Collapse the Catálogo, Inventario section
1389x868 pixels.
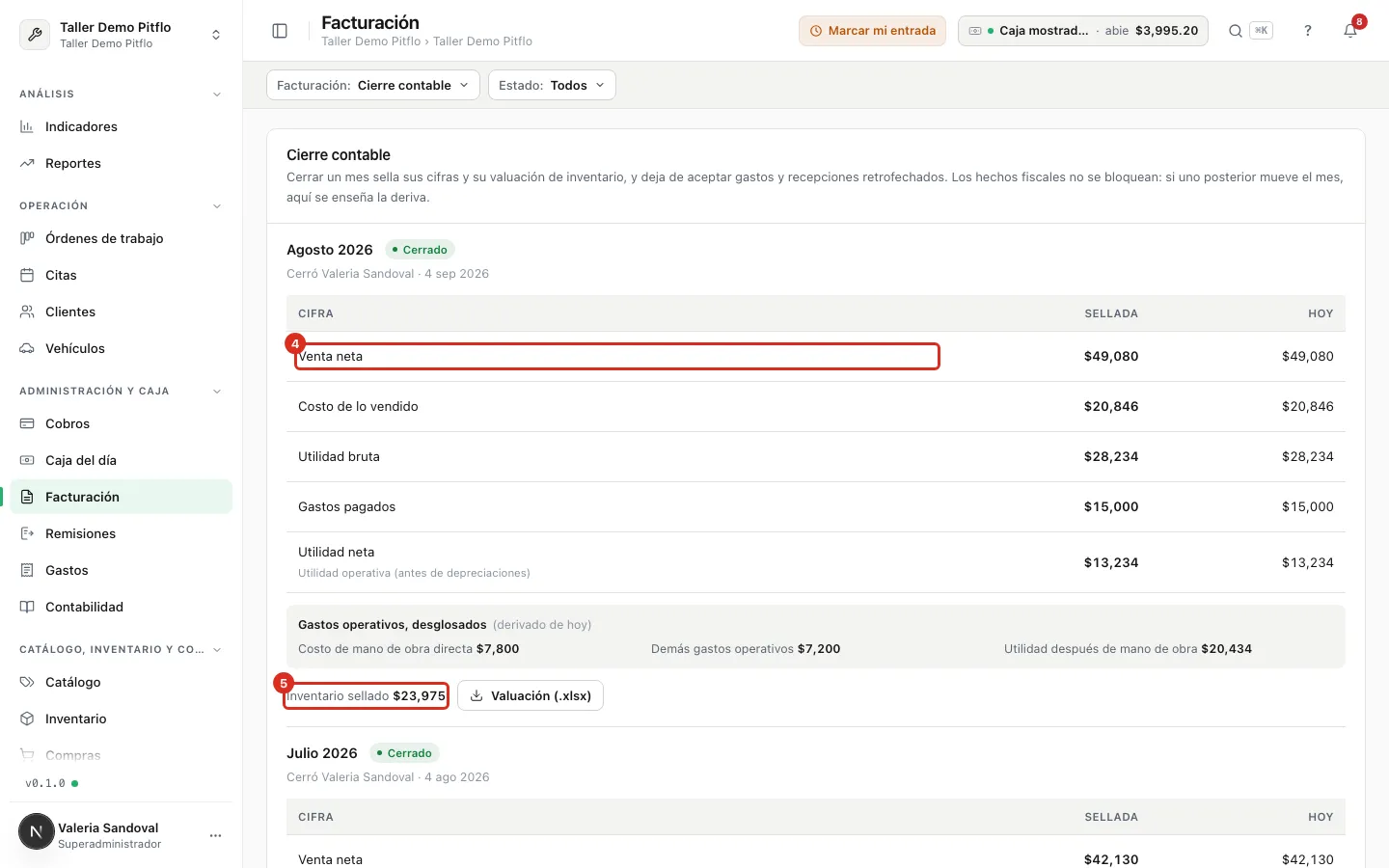point(216,650)
